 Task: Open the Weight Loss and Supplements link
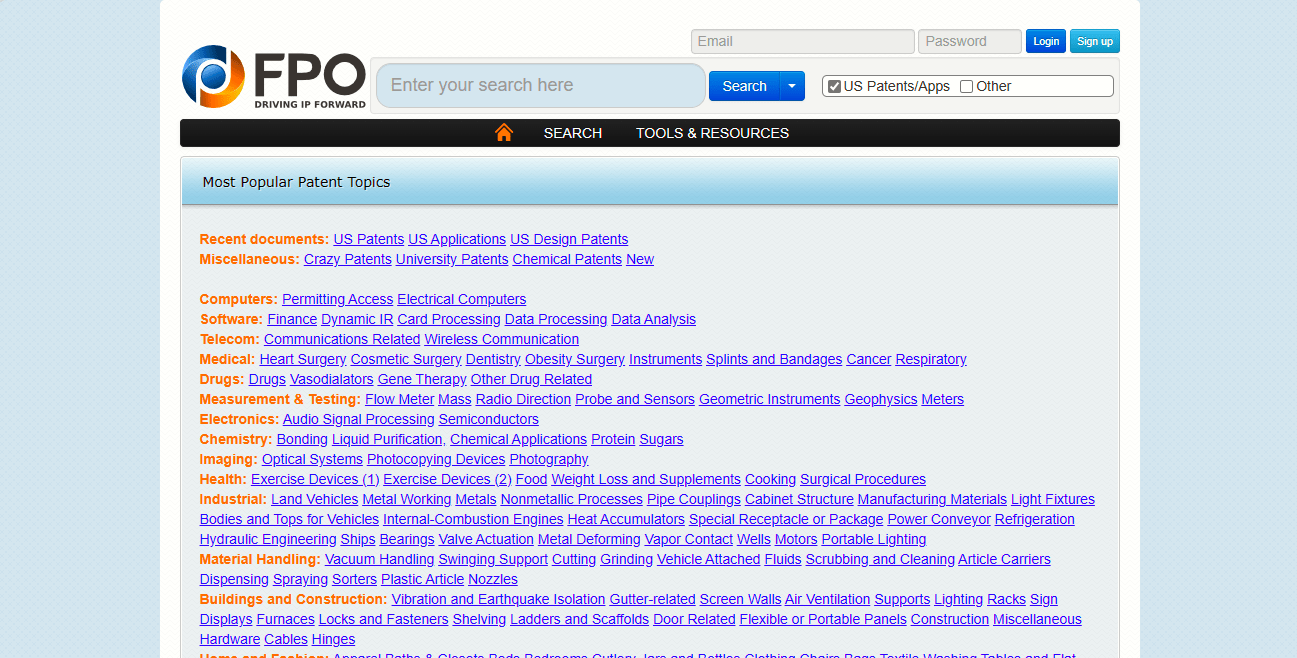[646, 479]
